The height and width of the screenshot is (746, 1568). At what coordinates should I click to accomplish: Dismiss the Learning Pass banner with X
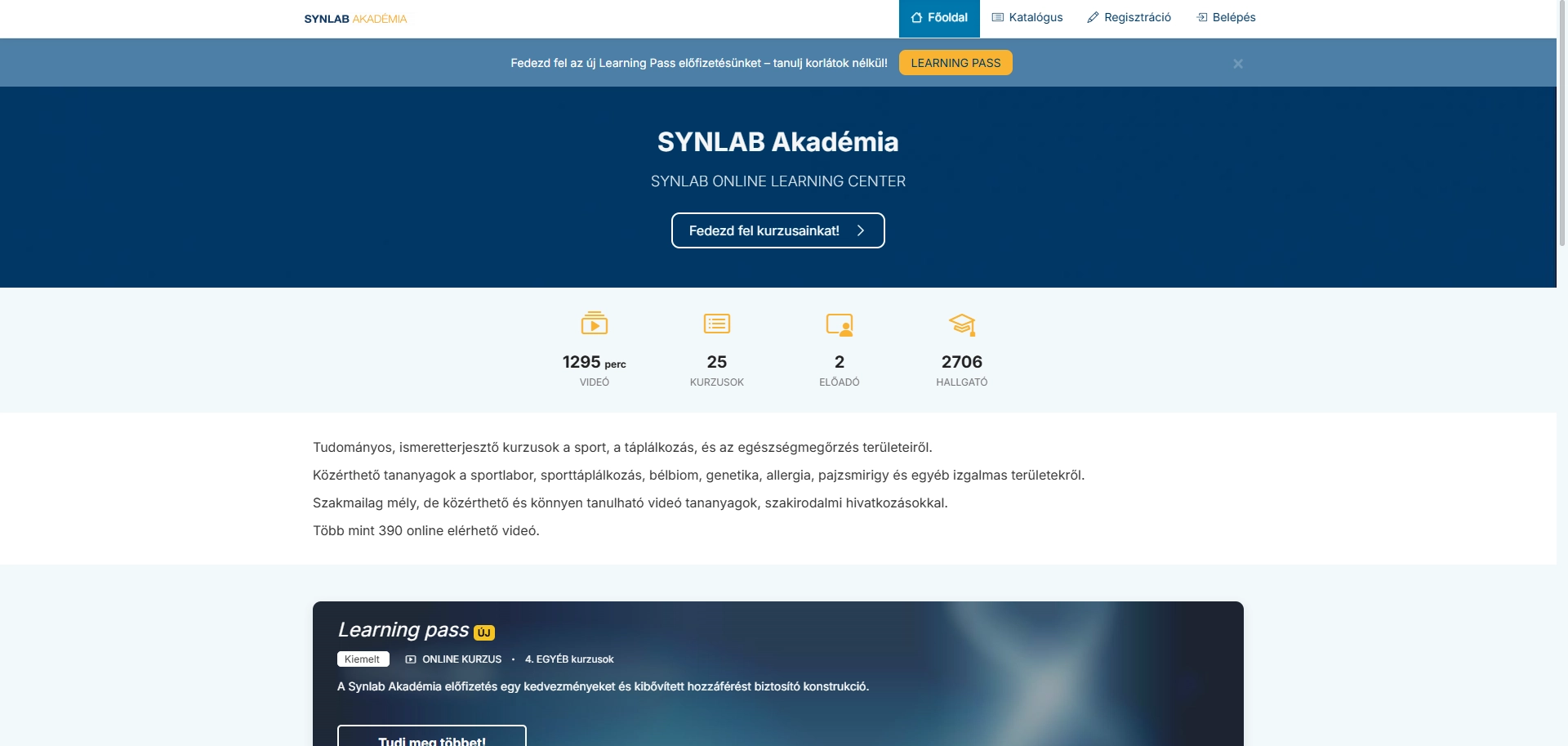click(x=1237, y=64)
